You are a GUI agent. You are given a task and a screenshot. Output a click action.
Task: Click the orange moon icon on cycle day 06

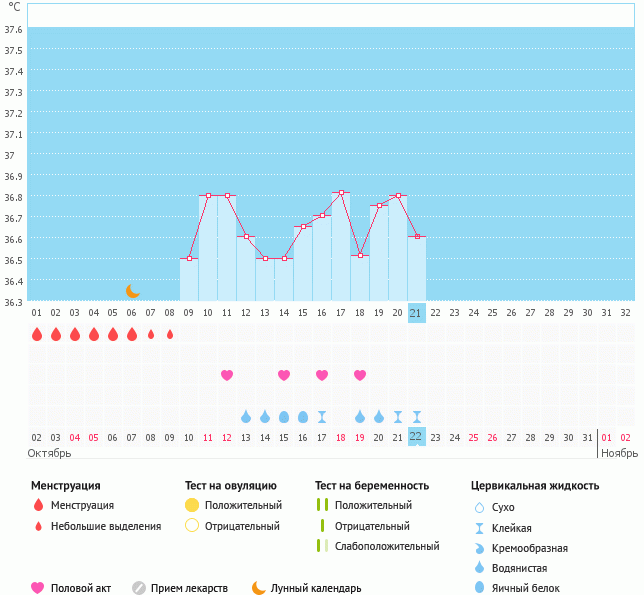pos(133,290)
